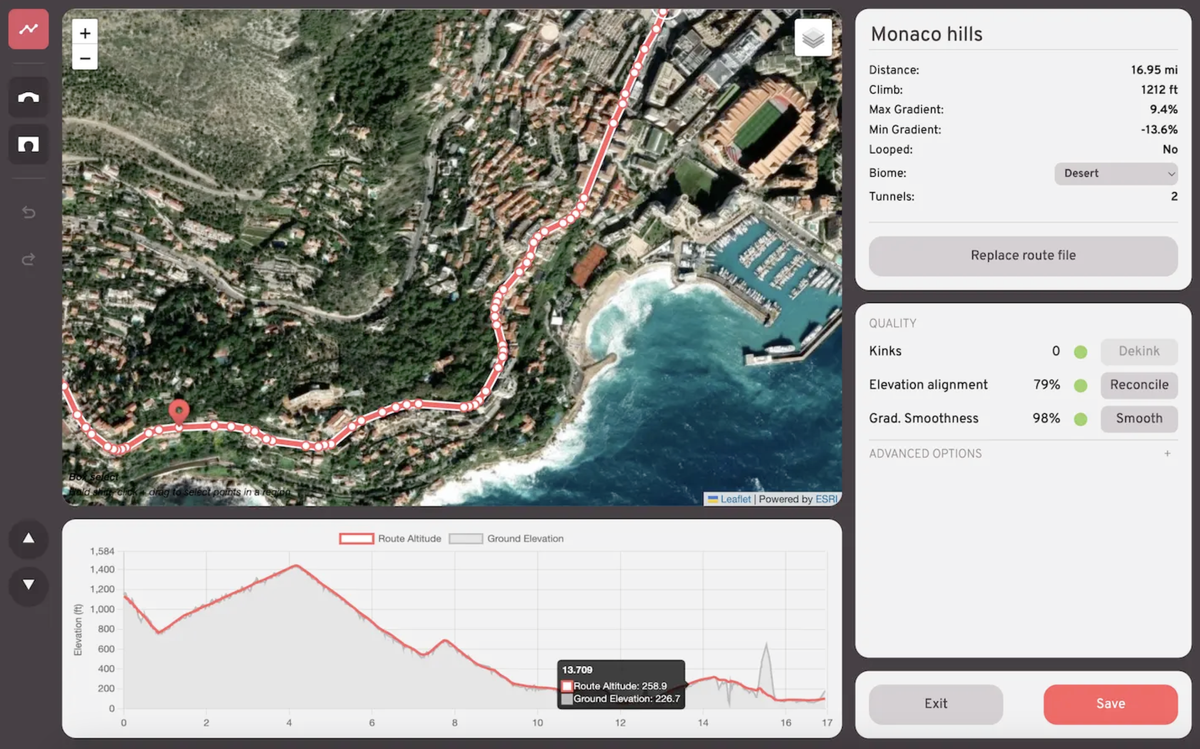
Task: Save the Monaco hills route
Action: 1110,704
